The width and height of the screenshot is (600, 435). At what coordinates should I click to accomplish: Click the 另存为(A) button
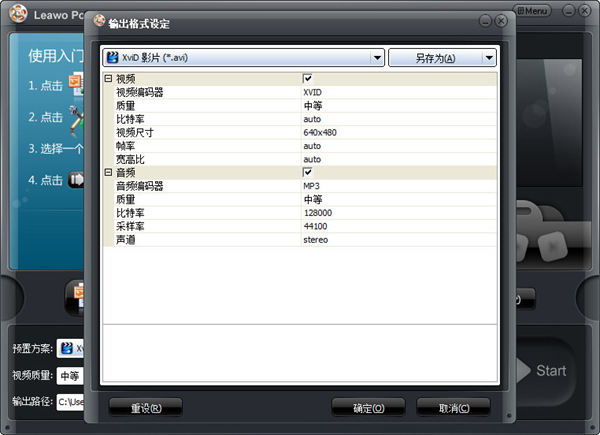(435, 58)
